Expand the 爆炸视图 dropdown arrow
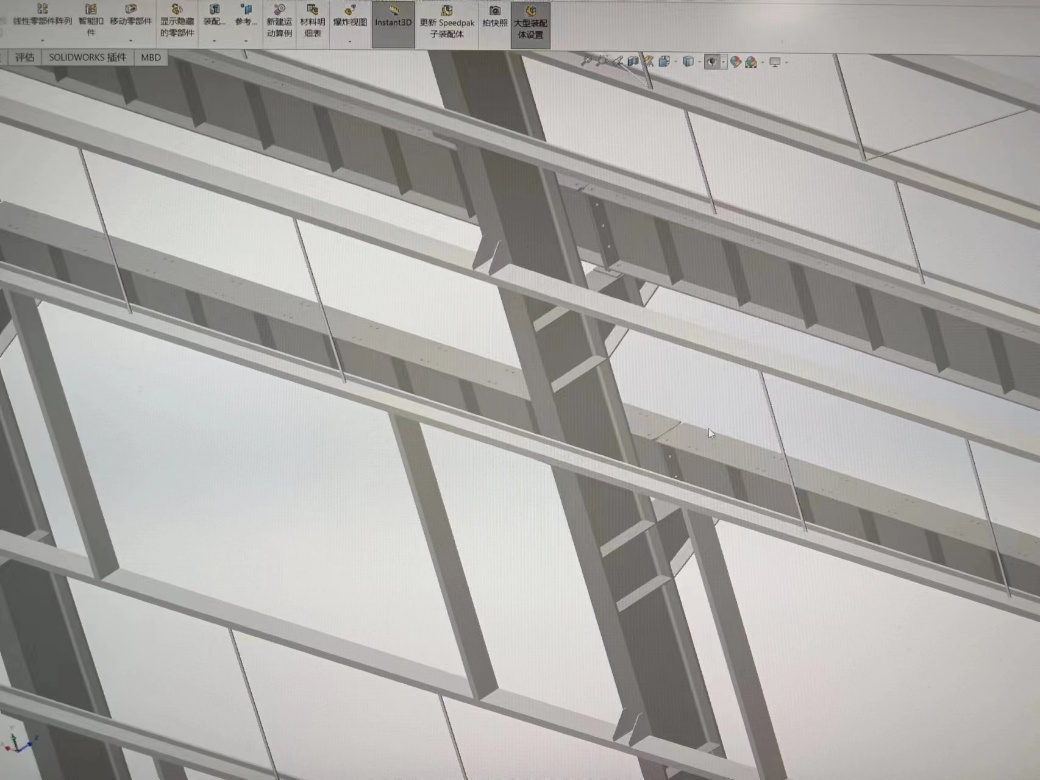 coord(350,42)
